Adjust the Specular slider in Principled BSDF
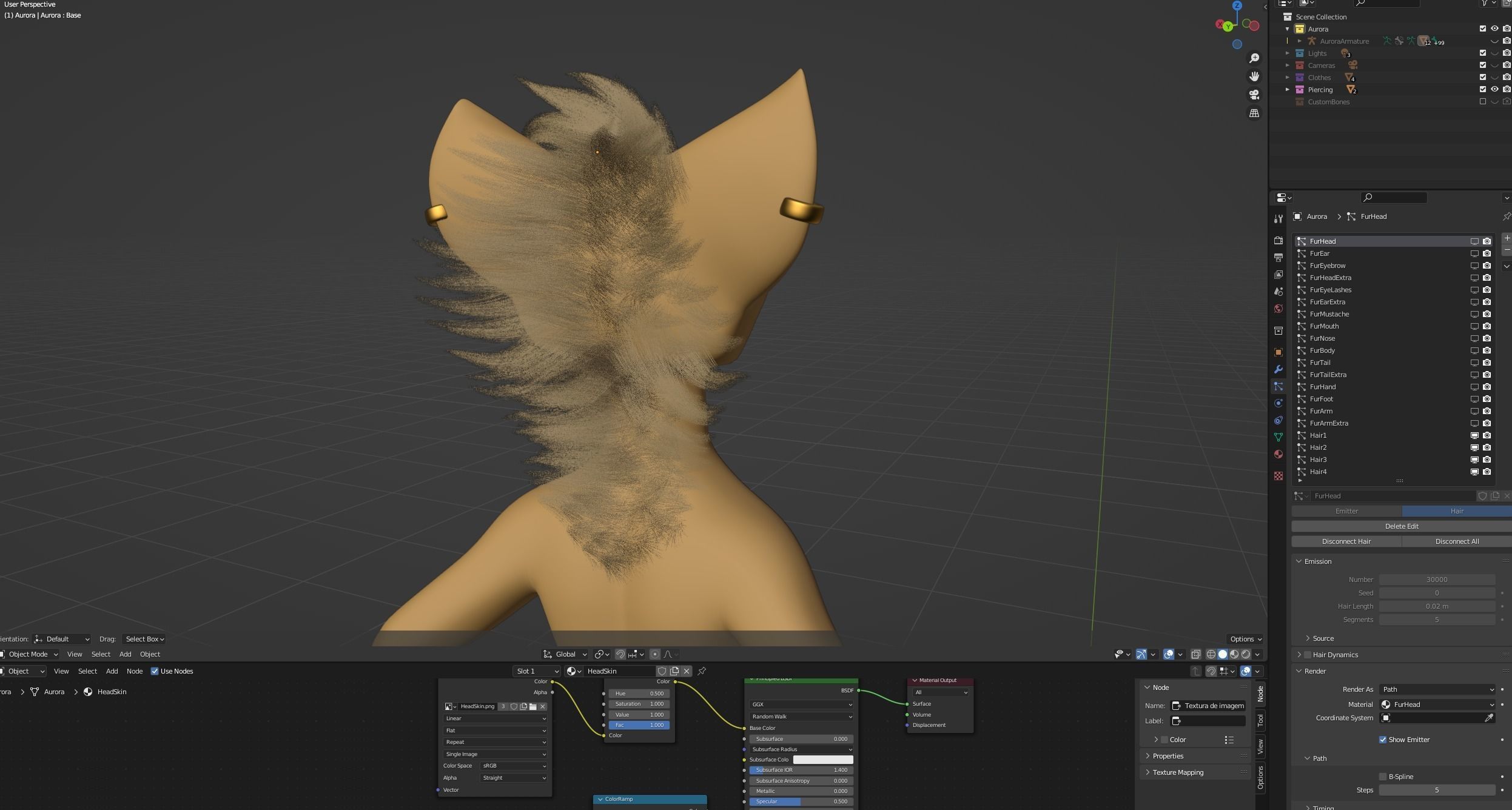 coord(801,802)
